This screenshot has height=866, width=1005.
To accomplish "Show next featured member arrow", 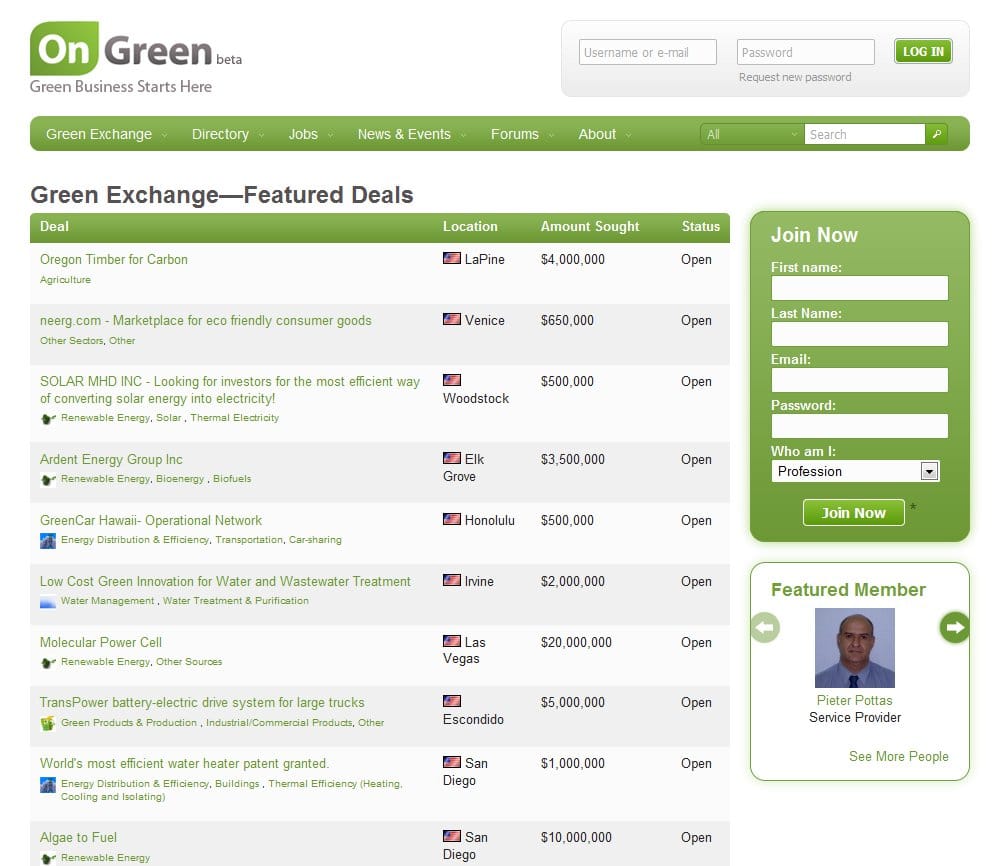I will click(x=954, y=627).
